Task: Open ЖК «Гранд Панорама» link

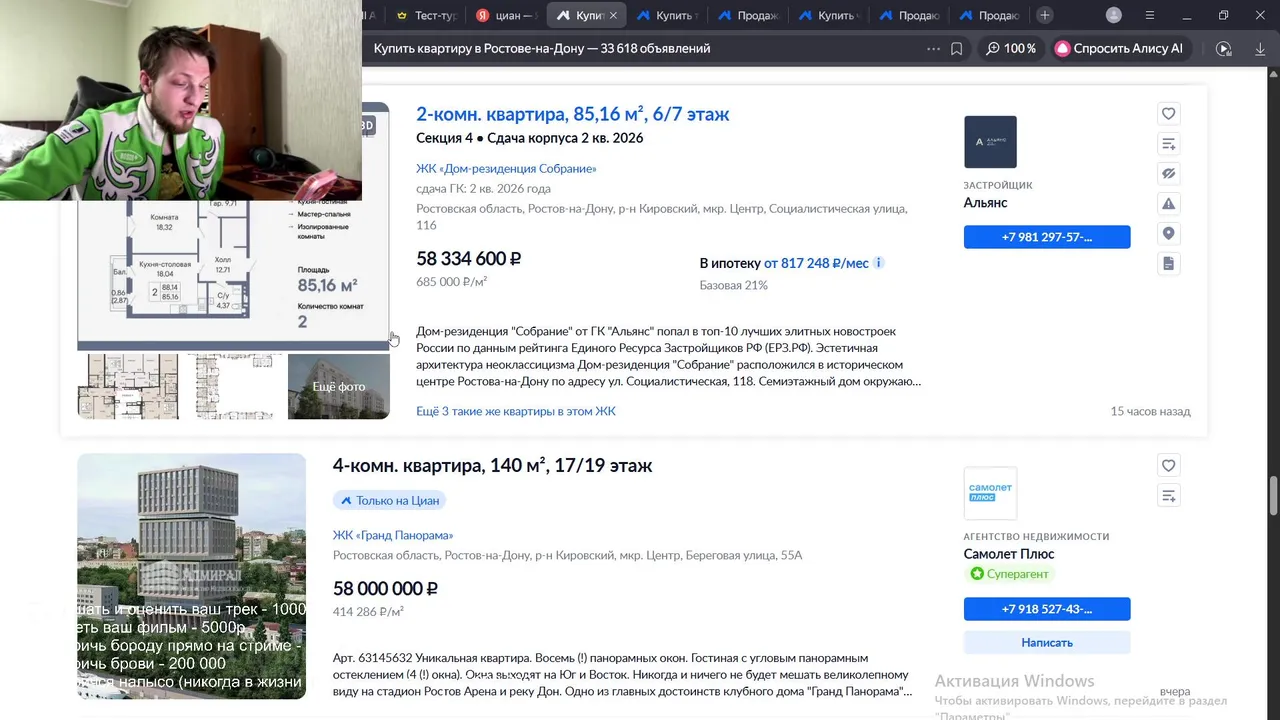Action: pyautogui.click(x=393, y=535)
